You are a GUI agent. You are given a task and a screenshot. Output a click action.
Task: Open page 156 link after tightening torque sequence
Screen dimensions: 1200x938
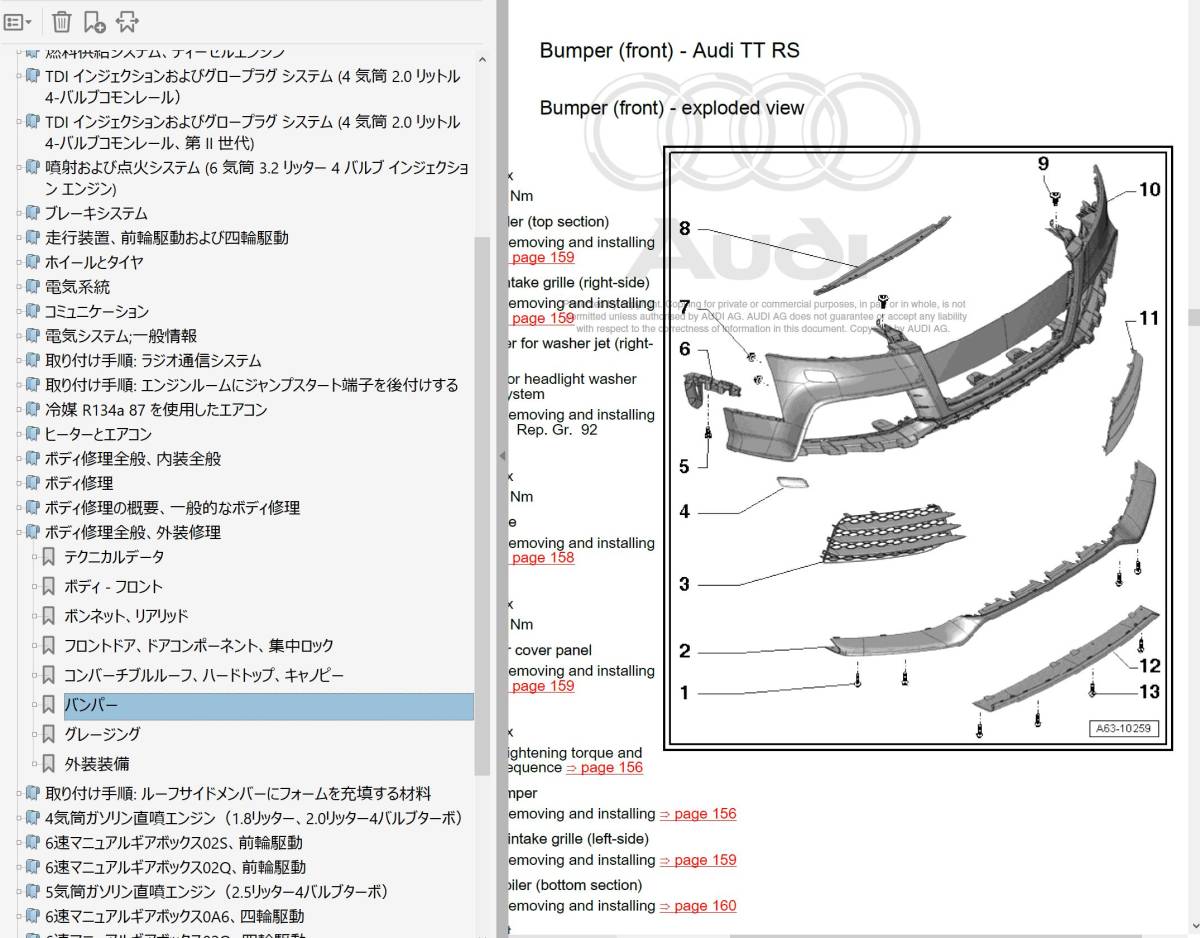tap(604, 768)
